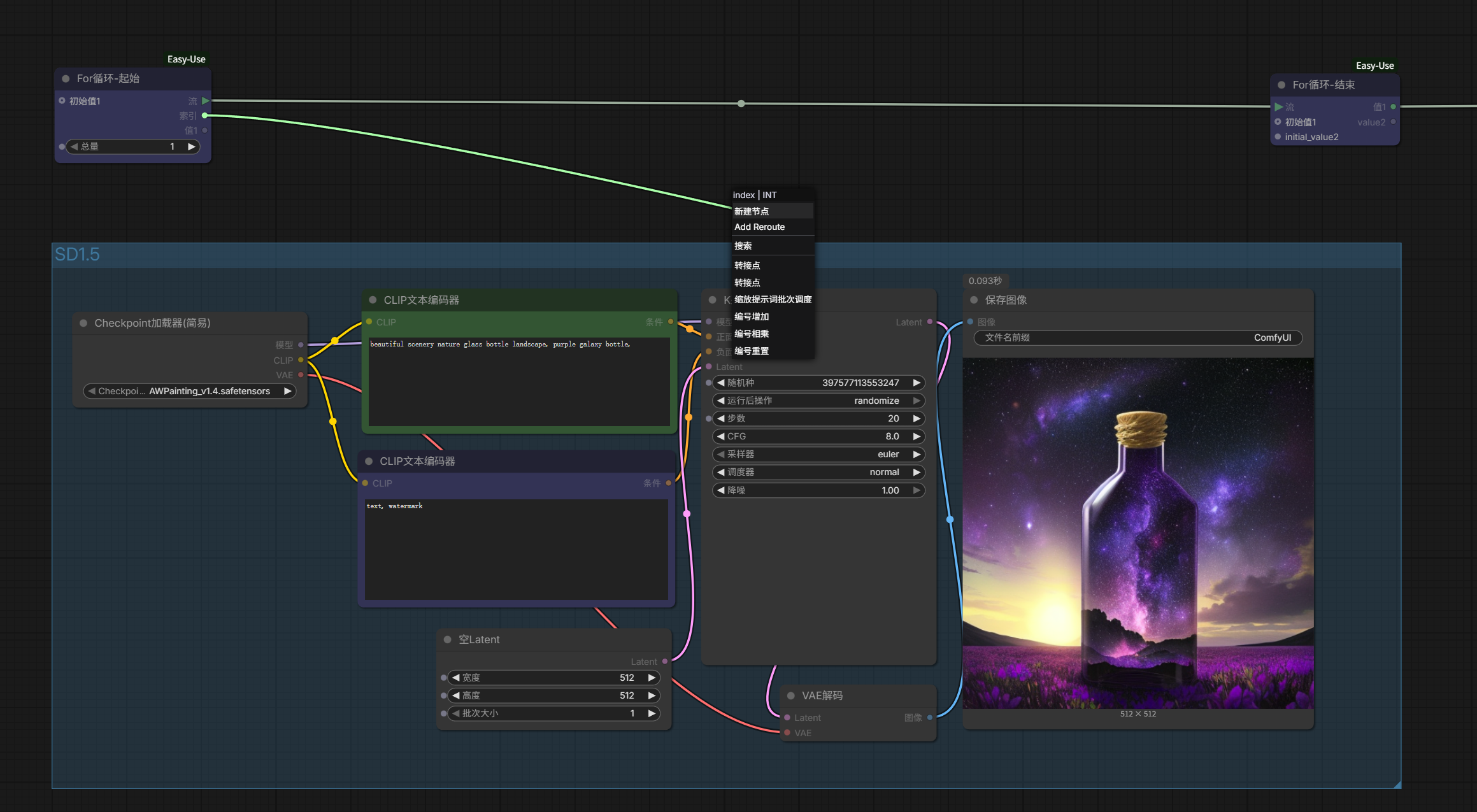The width and height of the screenshot is (1477, 812).
Task: Click the For循环-结束 node collapse dot
Action: click(x=1281, y=85)
